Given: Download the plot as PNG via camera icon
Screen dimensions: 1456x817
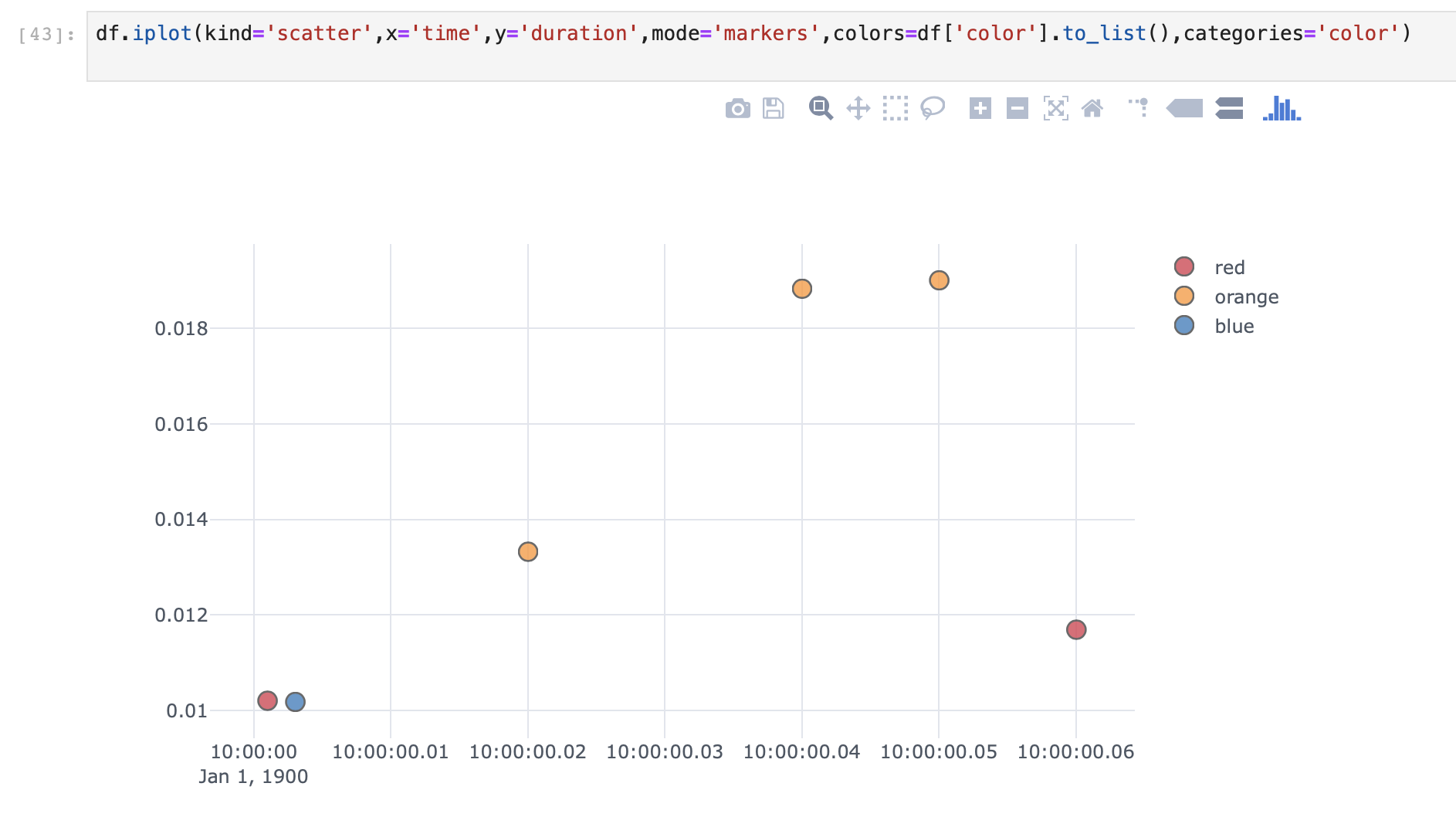Looking at the screenshot, I should pyautogui.click(x=738, y=109).
